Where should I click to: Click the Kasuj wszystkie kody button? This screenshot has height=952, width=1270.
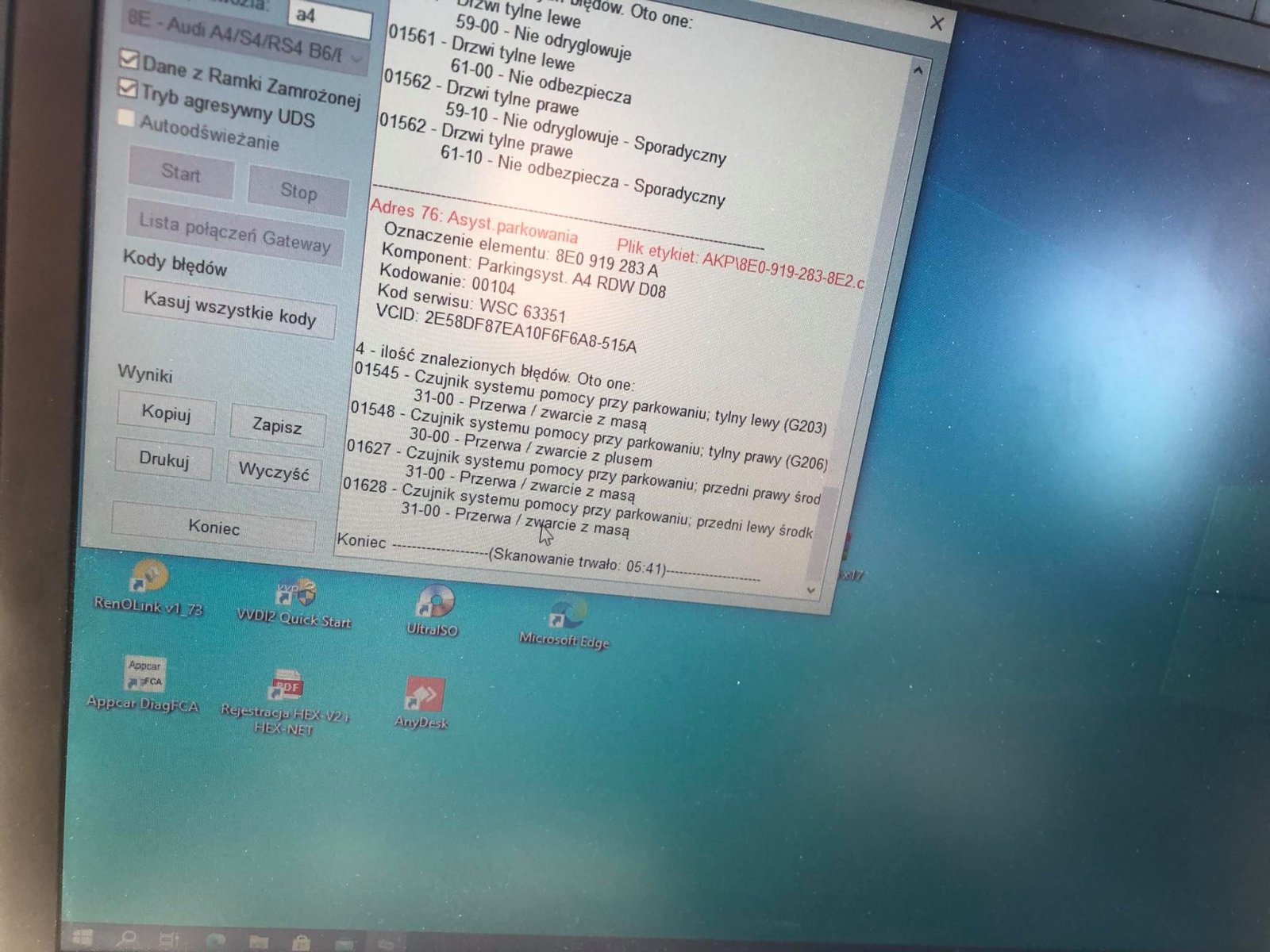pyautogui.click(x=229, y=309)
